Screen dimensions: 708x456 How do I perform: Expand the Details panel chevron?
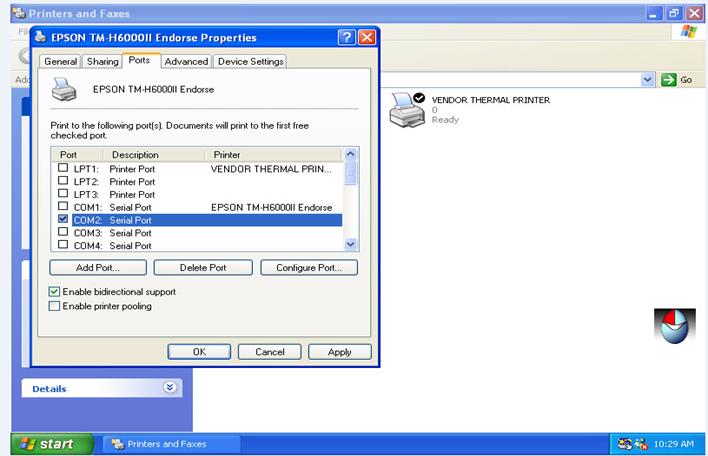point(170,387)
